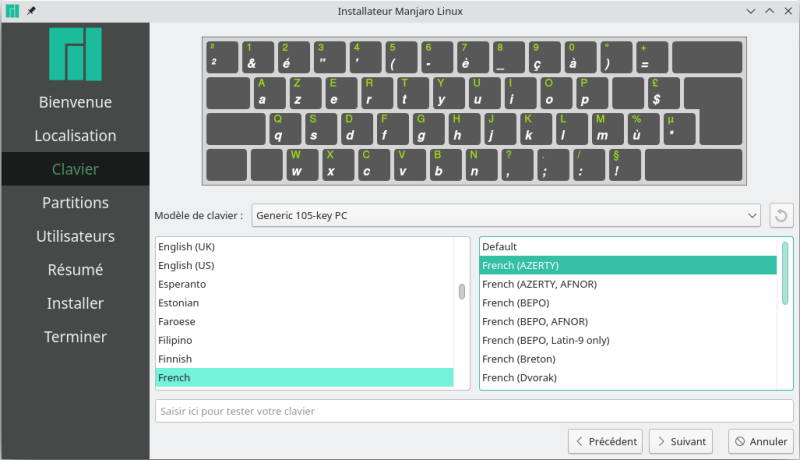Click the variant list scrollbar handle

[785, 273]
